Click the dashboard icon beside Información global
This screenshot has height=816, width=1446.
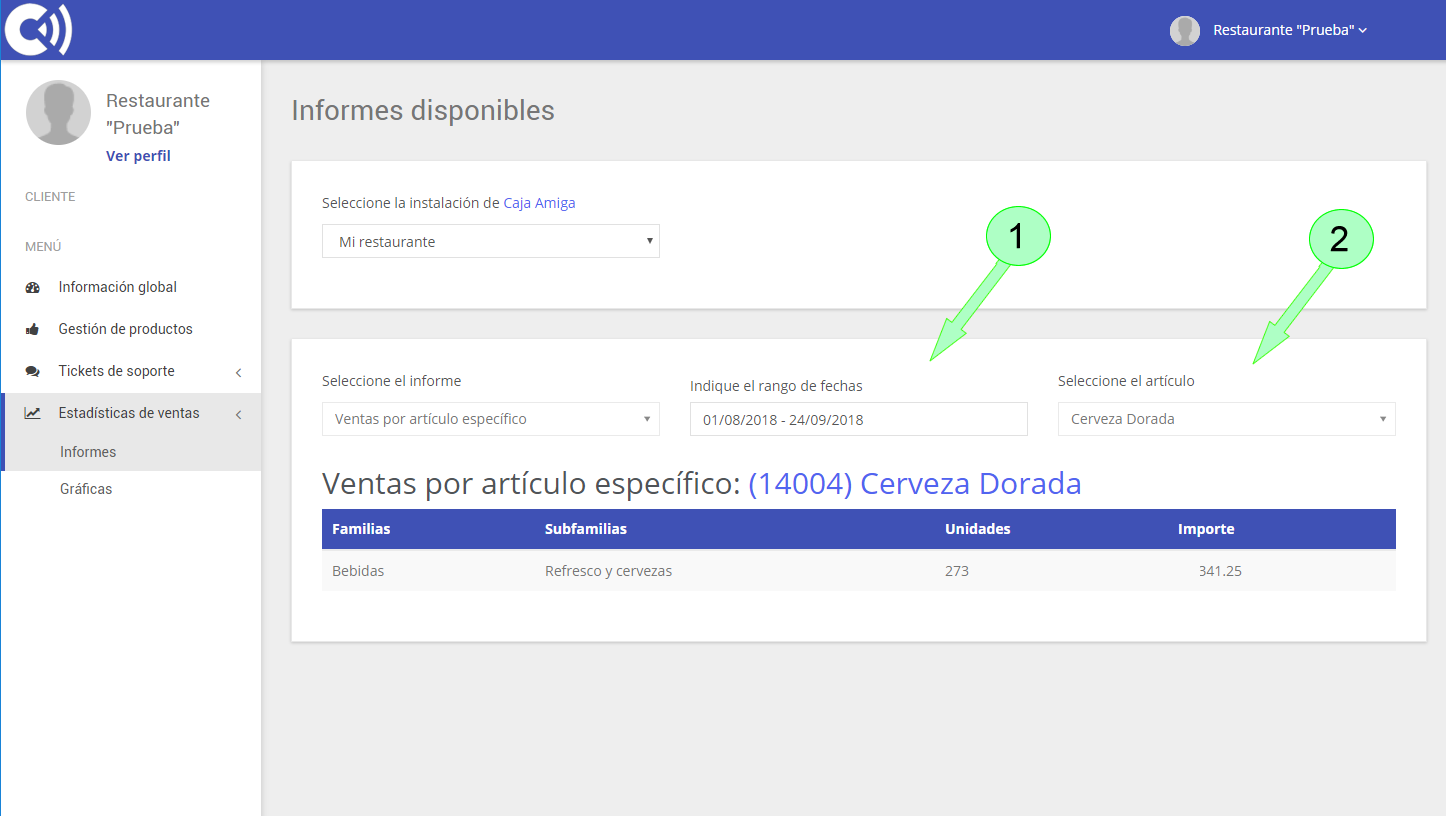pyautogui.click(x=33, y=287)
